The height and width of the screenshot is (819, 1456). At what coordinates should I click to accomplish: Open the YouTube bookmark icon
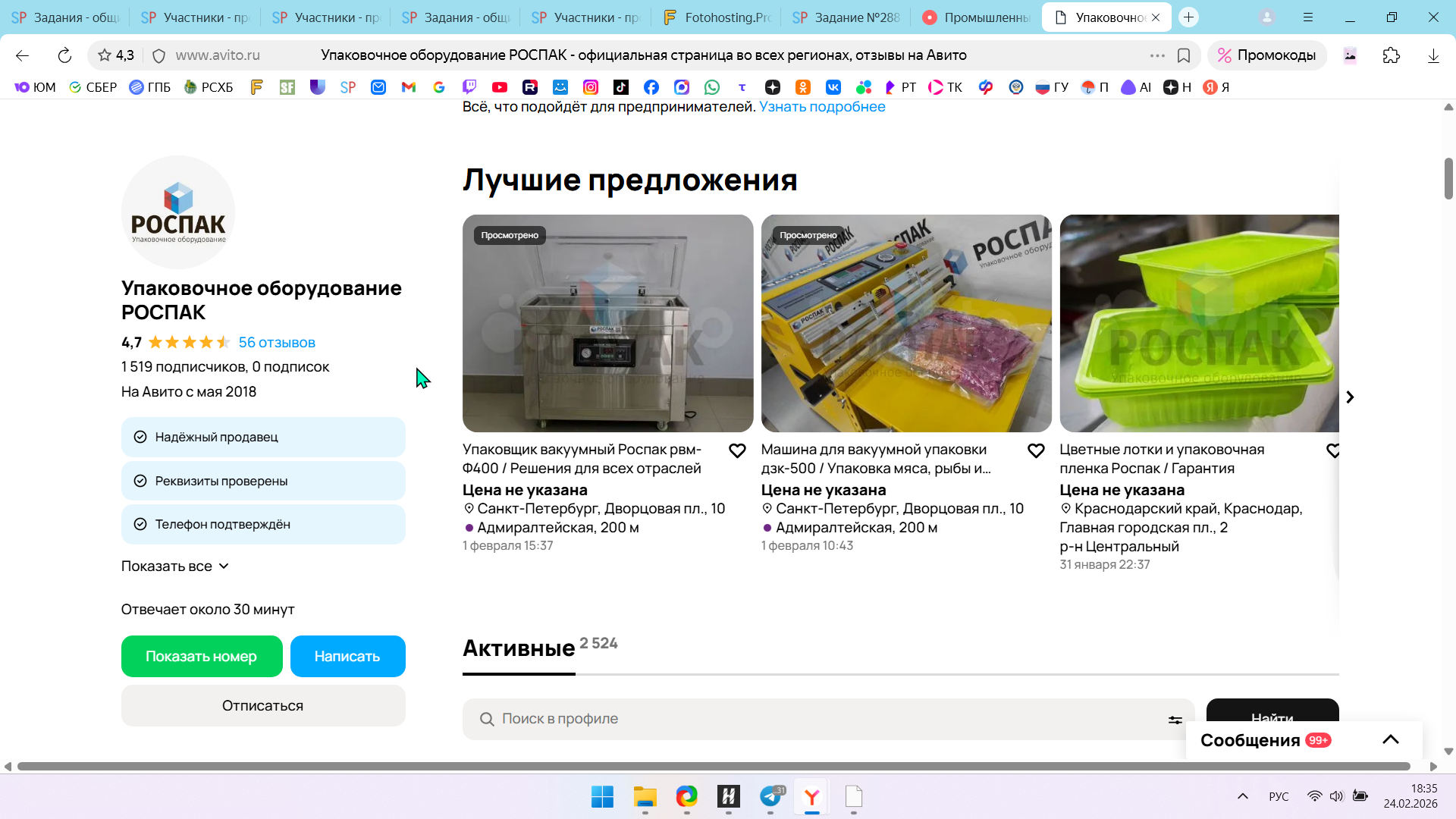[499, 87]
